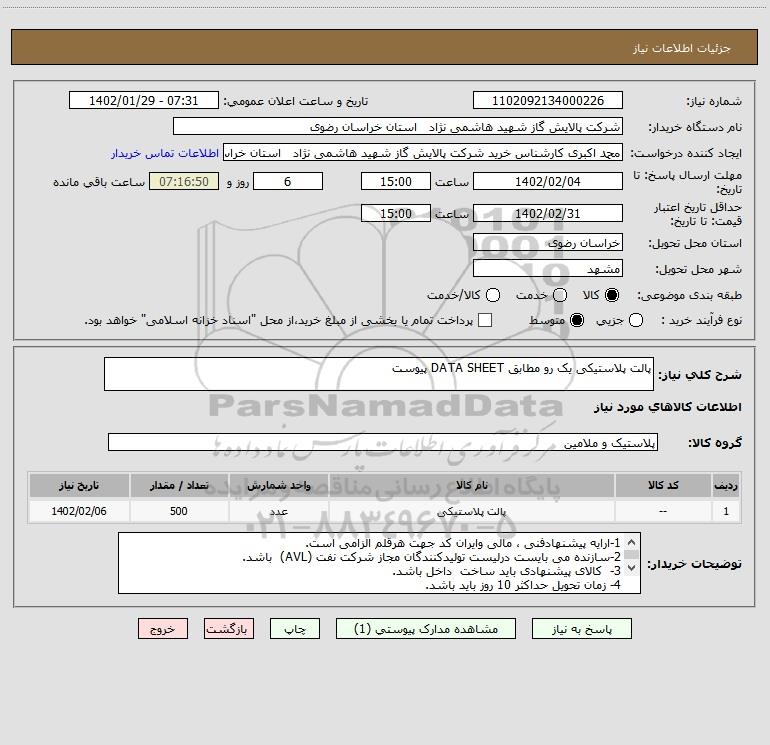Click the پاسخ به نیاز button

[x=581, y=629]
